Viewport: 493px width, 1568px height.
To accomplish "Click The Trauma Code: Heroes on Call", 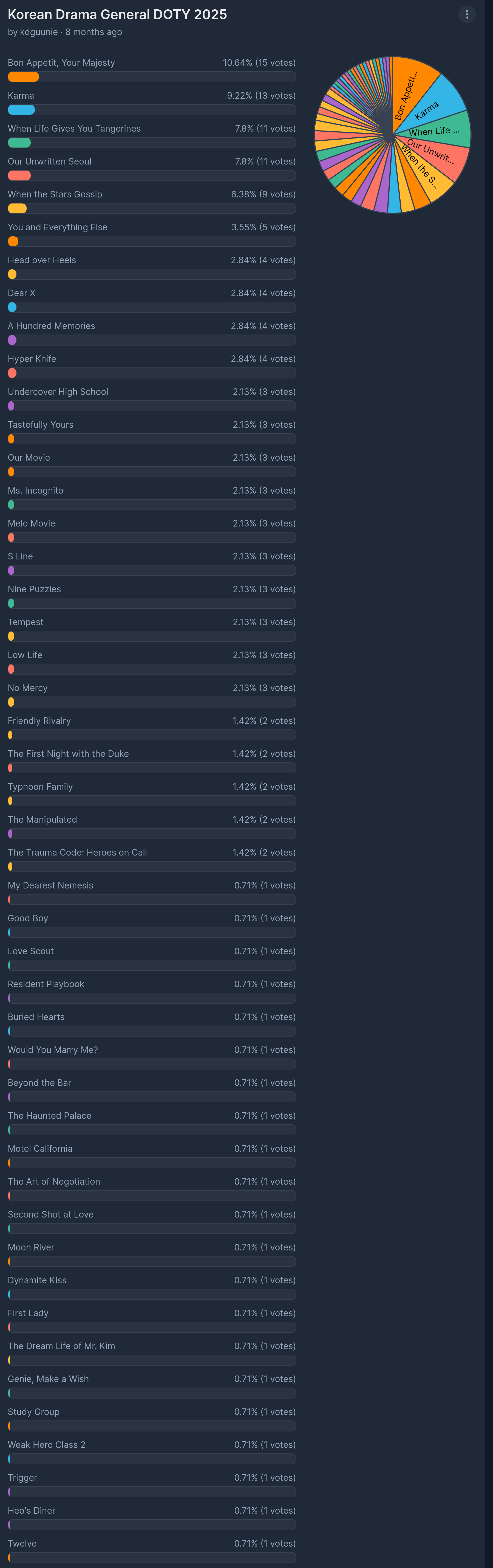I will [x=77, y=852].
